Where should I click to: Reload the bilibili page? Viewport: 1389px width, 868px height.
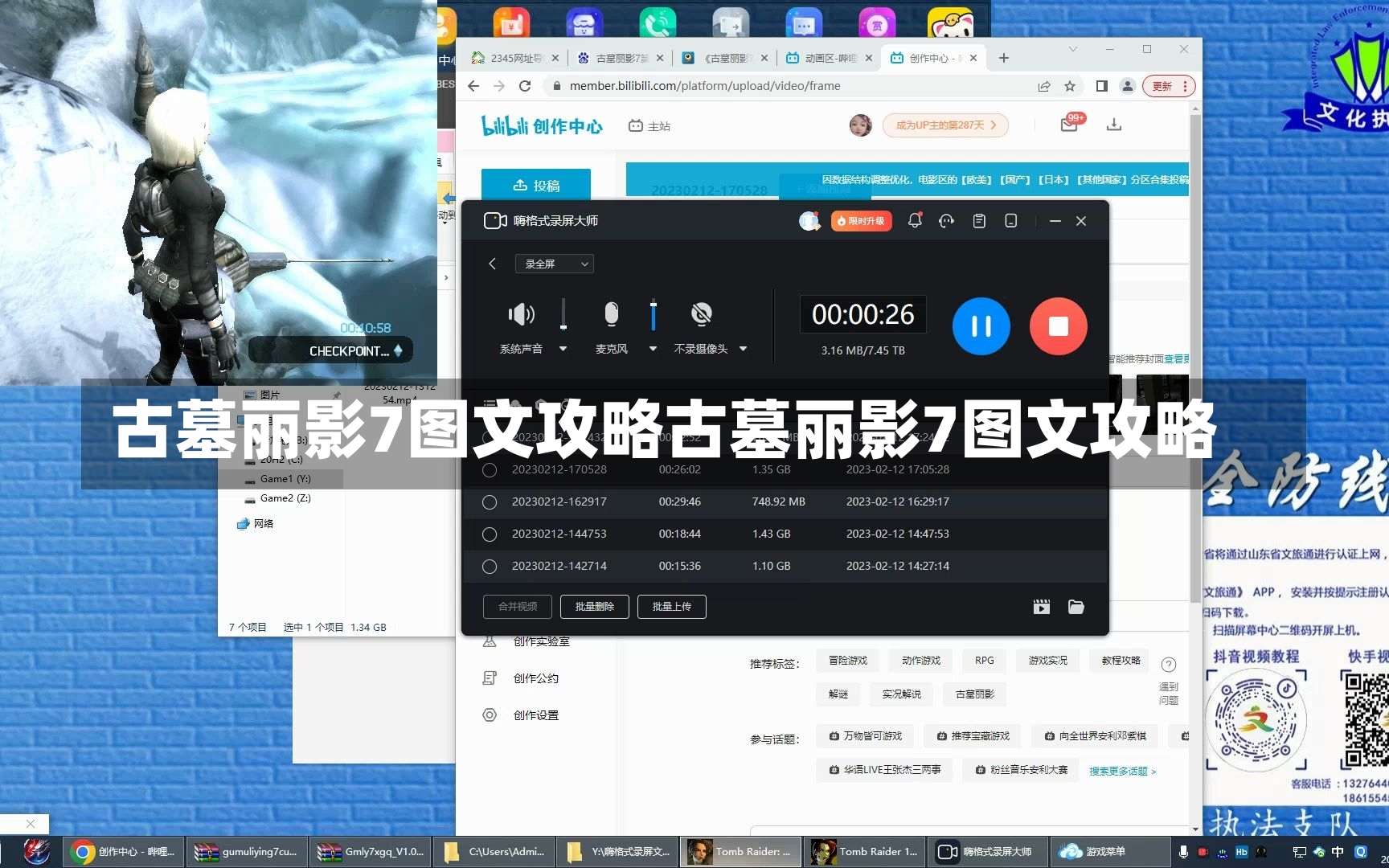(525, 86)
